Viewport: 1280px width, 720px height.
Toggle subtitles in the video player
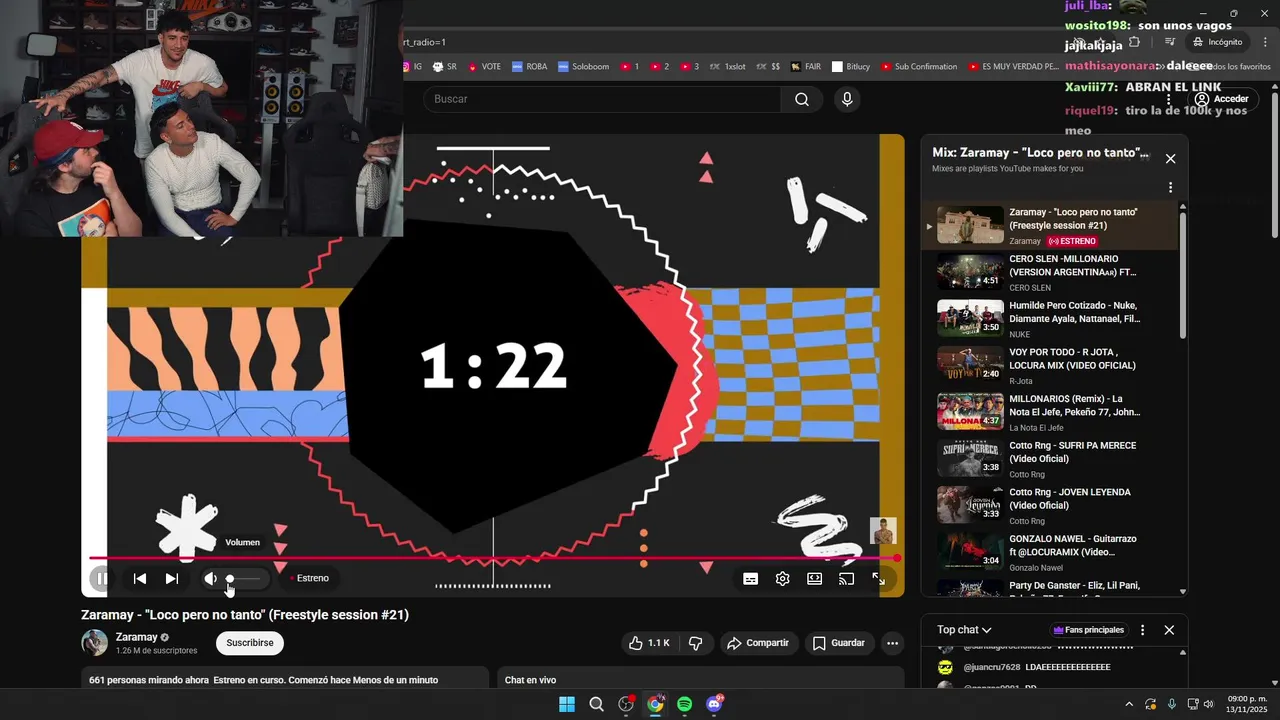[x=750, y=578]
